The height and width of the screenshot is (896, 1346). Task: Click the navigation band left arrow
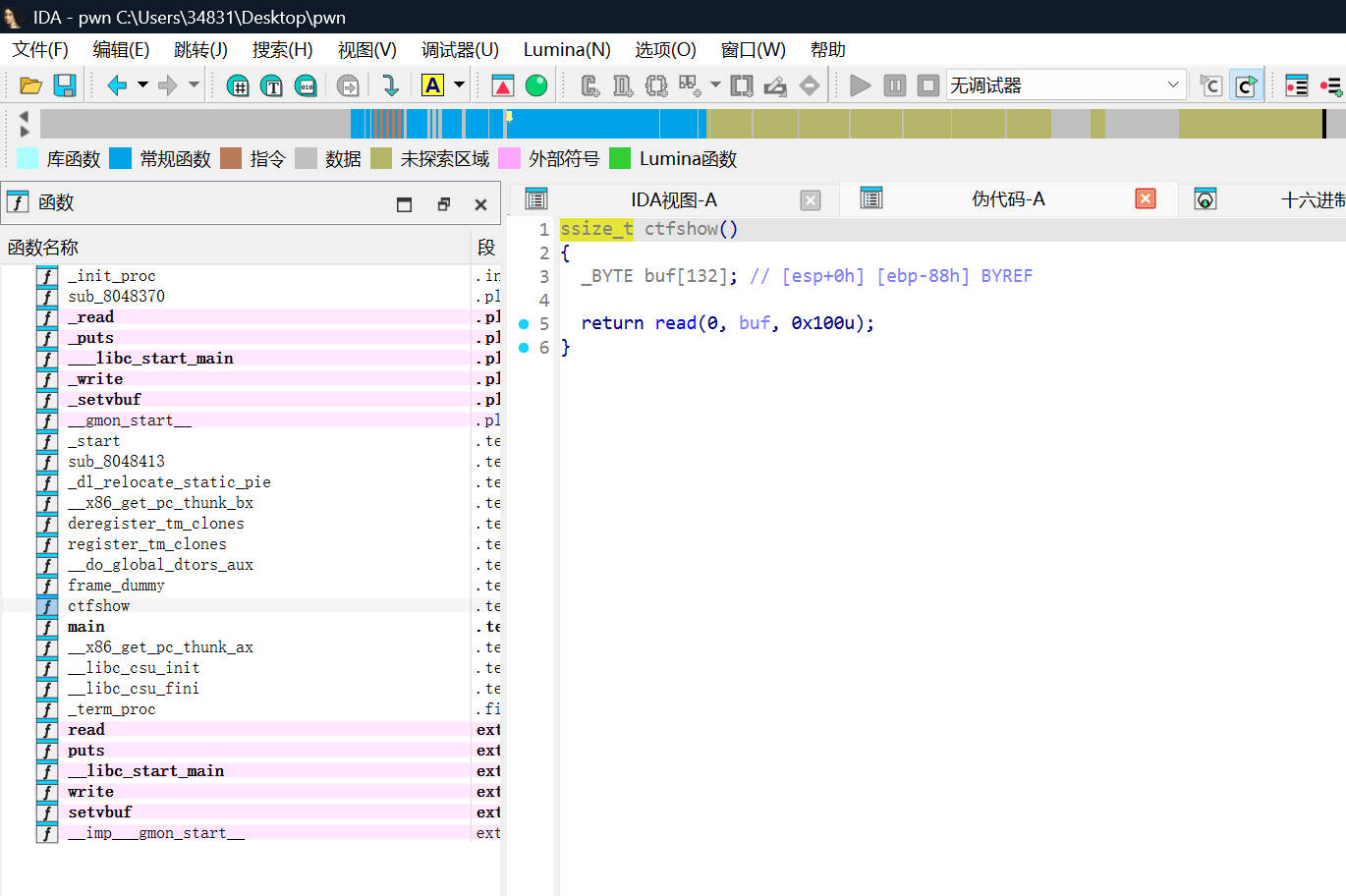pos(24,116)
